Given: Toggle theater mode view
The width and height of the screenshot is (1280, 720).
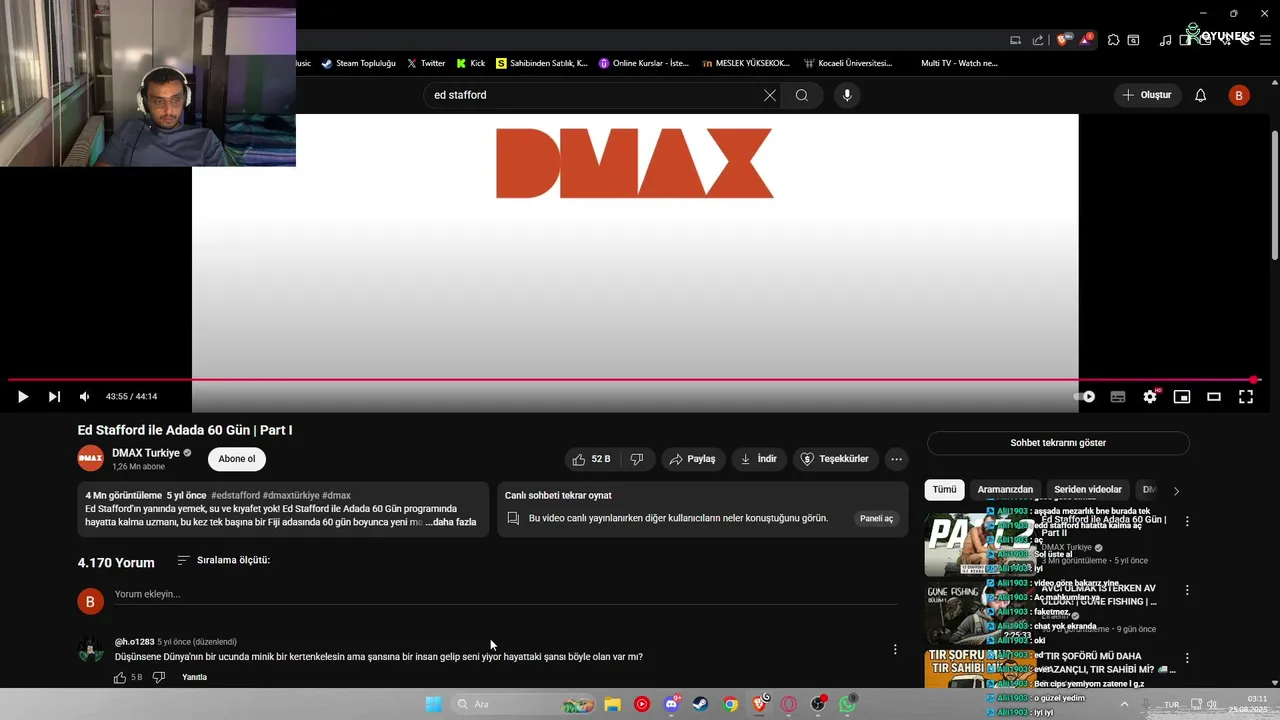Looking at the screenshot, I should click(1214, 397).
